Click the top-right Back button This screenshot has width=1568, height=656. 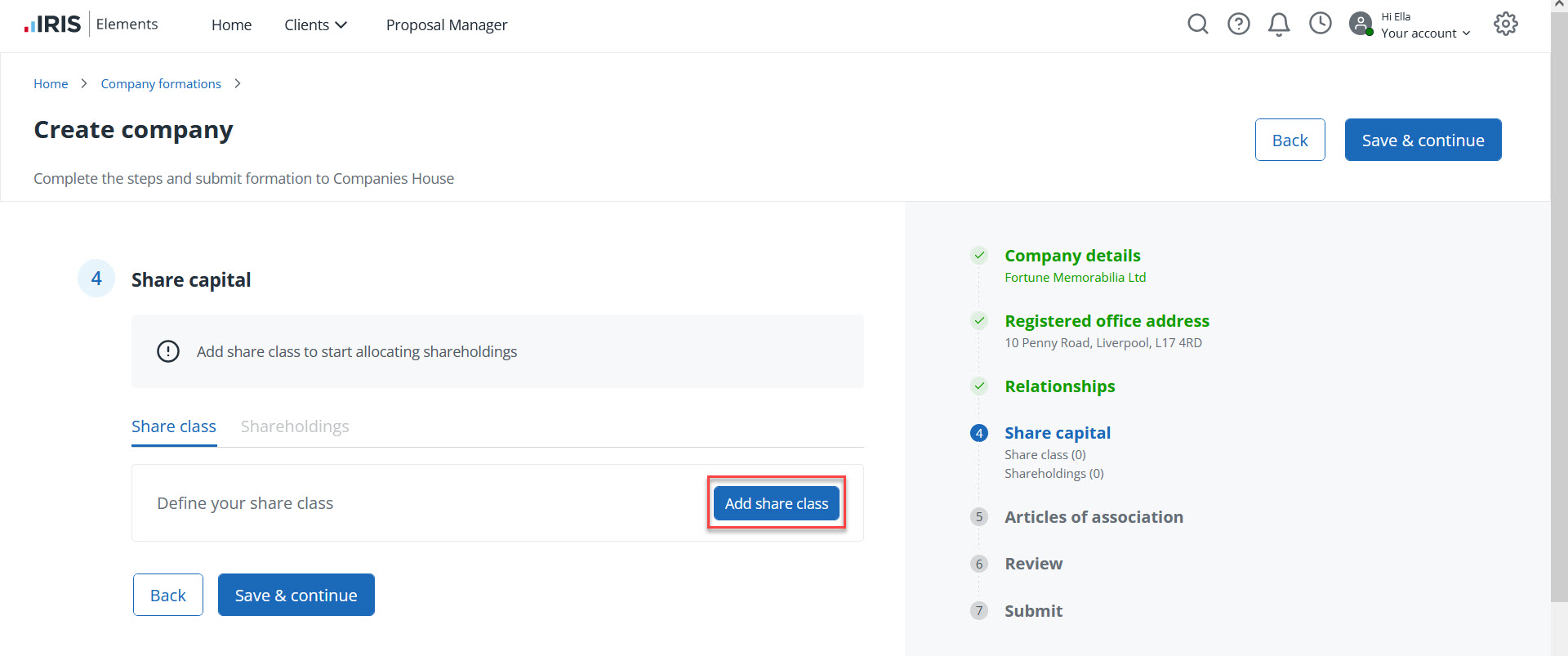tap(1290, 141)
